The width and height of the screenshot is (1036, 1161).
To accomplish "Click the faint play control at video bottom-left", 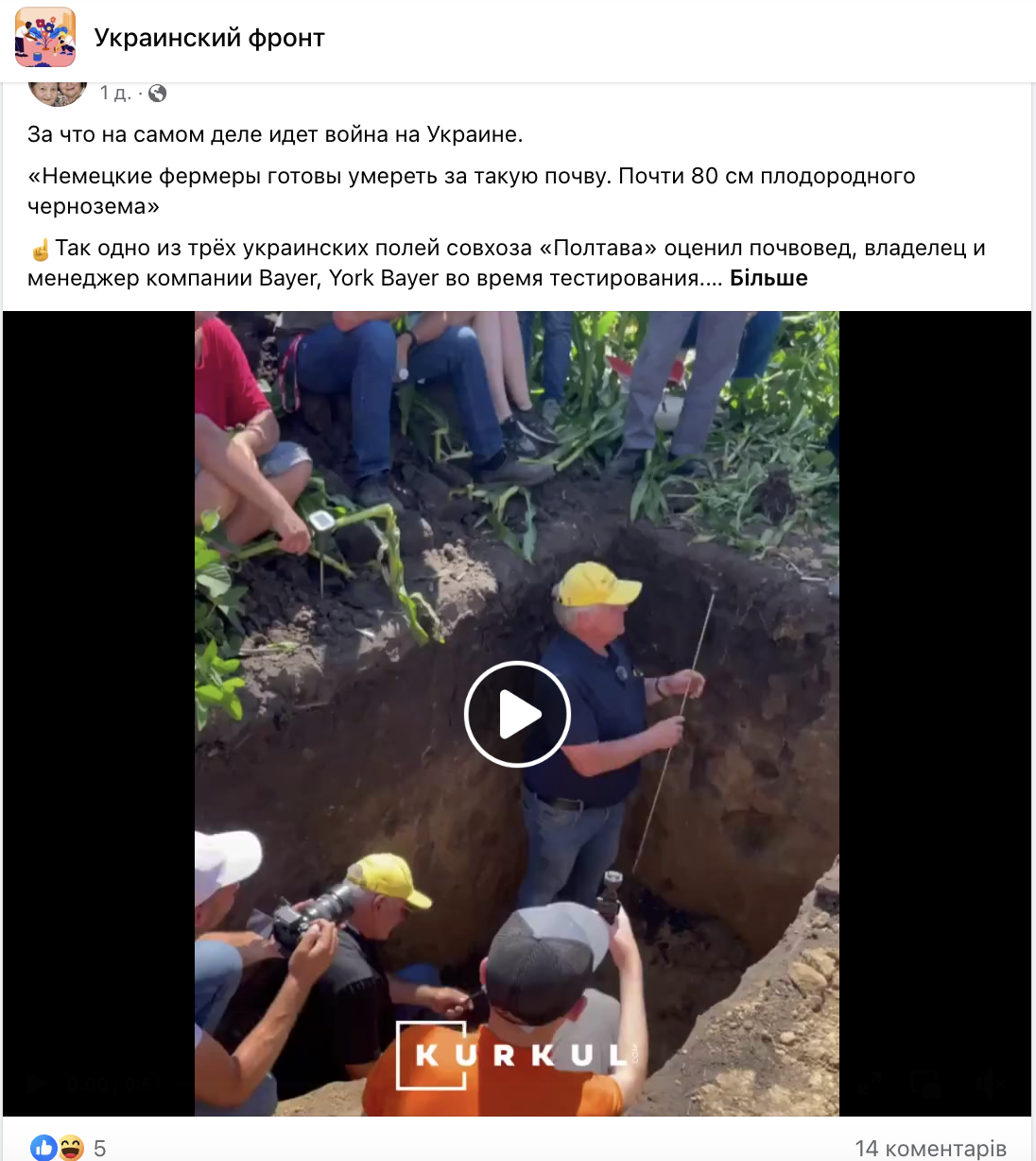I will click(x=35, y=1083).
